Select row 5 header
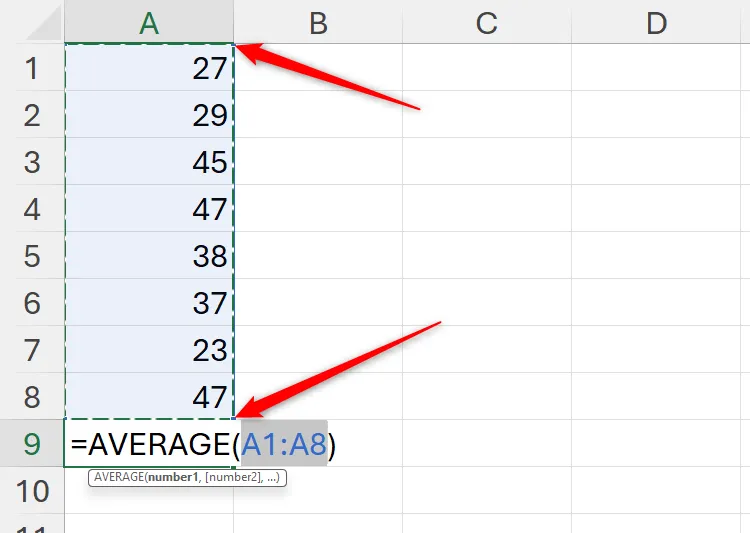 [32, 255]
